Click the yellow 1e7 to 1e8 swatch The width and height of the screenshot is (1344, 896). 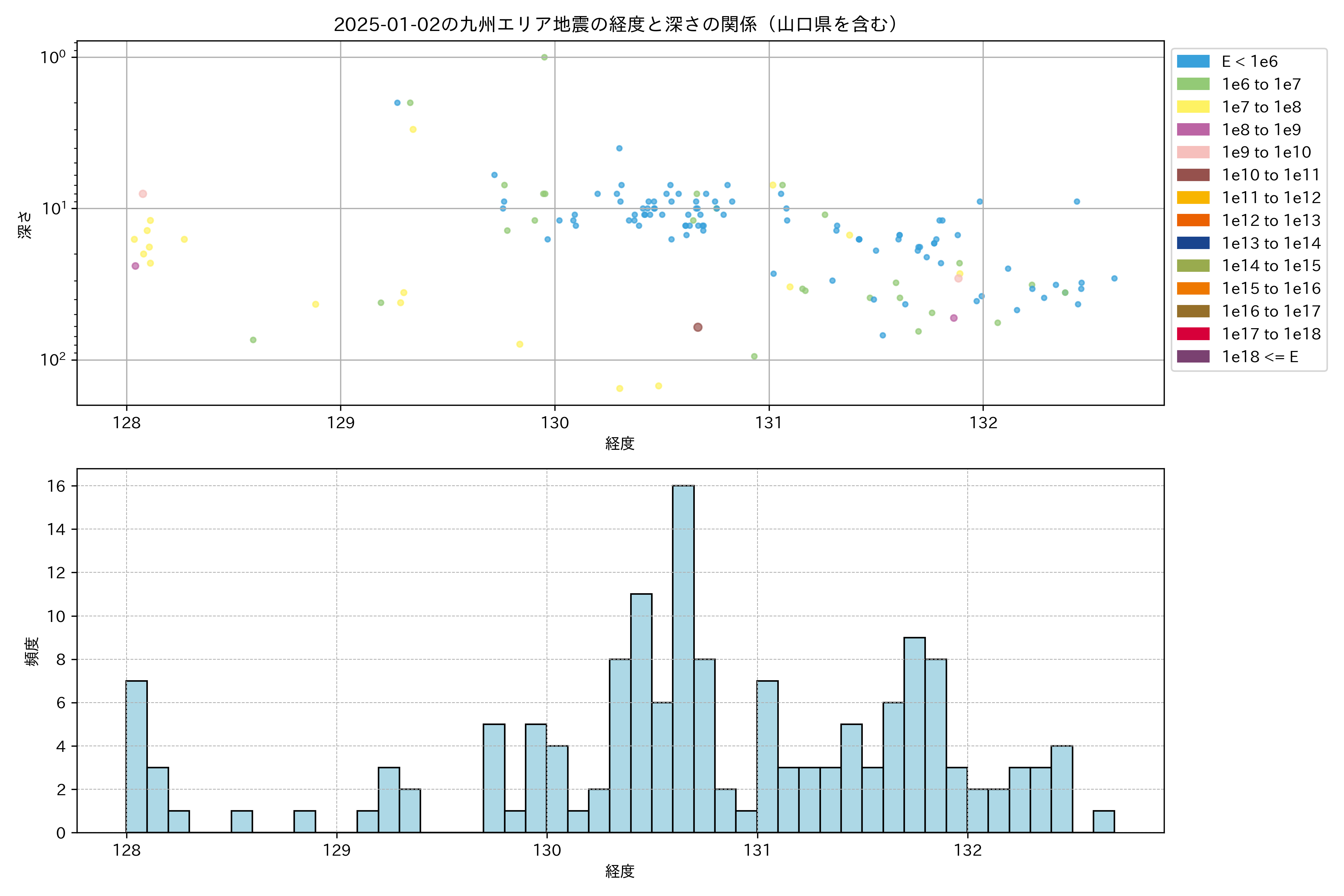click(1192, 107)
